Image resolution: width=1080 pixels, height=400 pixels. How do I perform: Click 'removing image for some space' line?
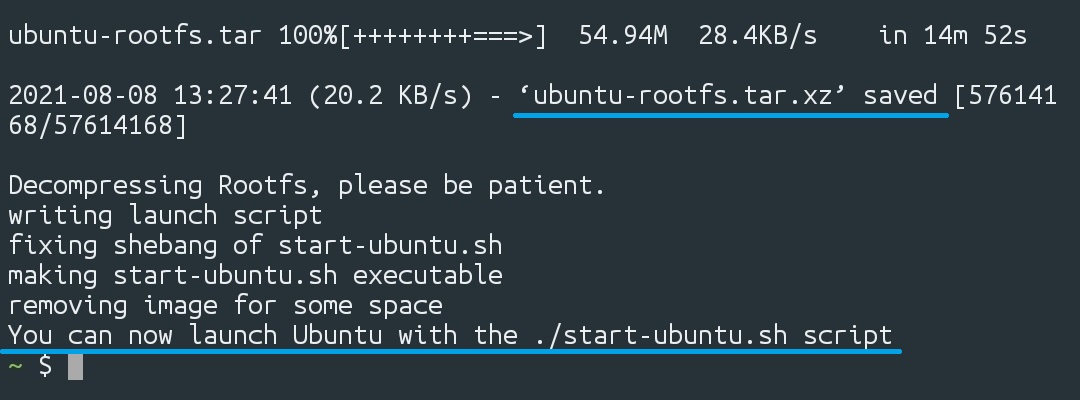(225, 304)
